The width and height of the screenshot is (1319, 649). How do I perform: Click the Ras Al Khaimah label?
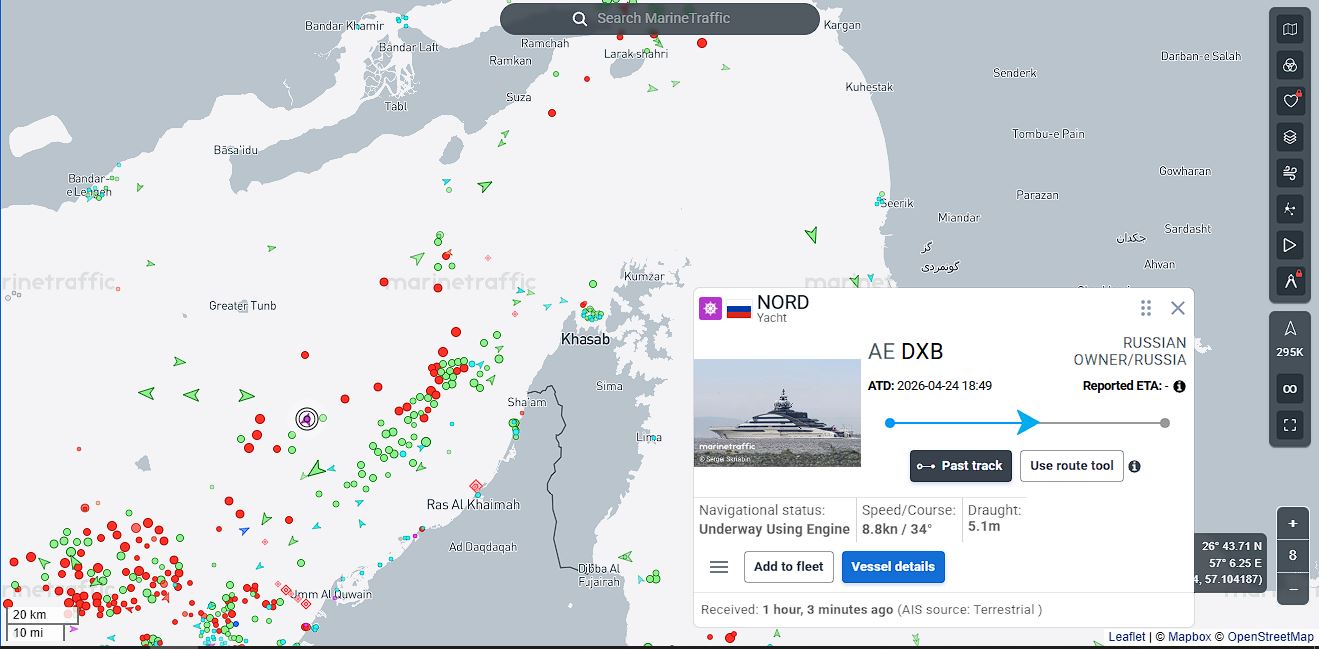tap(473, 505)
